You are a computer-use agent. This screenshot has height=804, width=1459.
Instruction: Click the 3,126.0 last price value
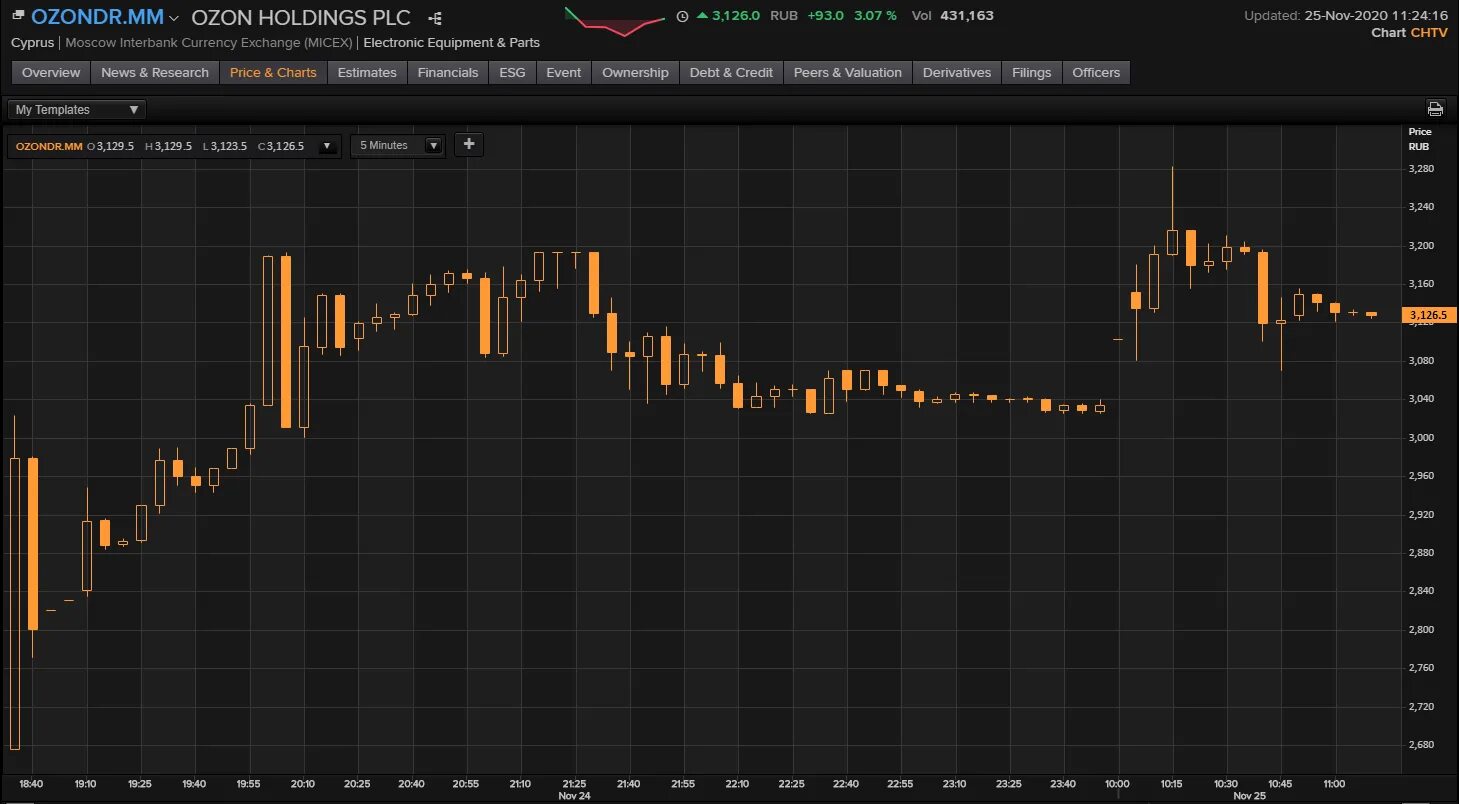(x=736, y=16)
